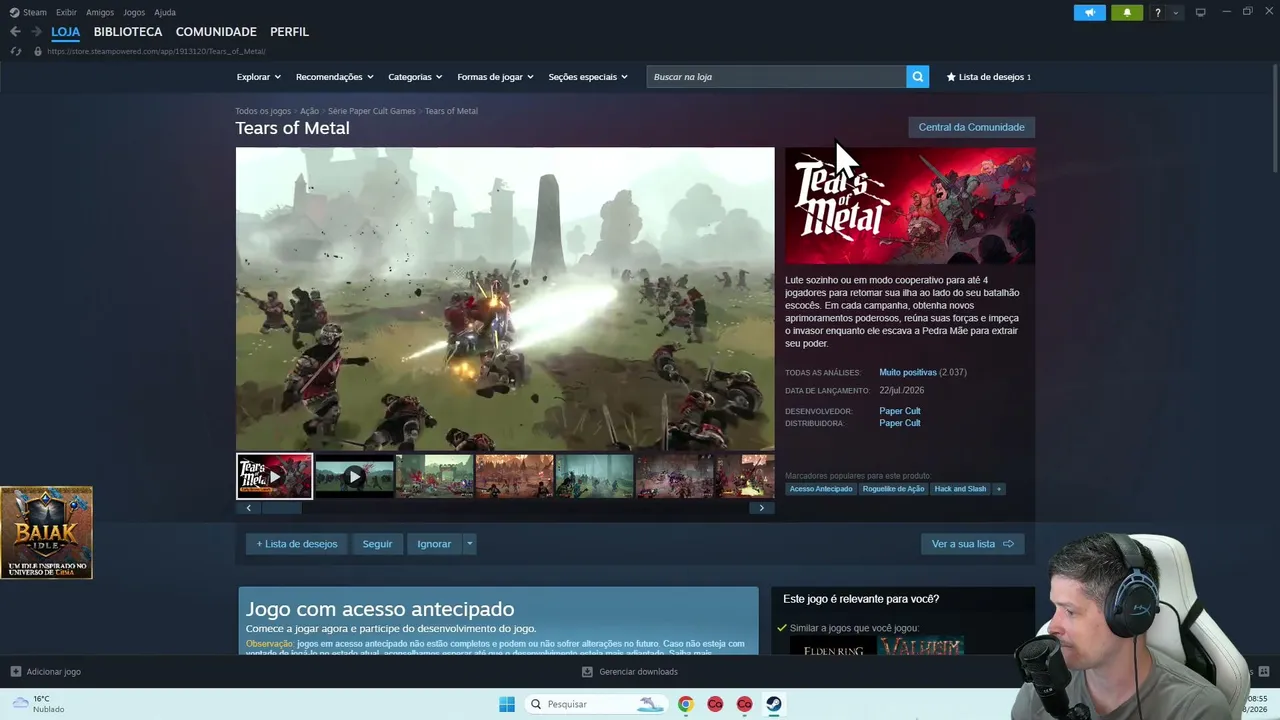The height and width of the screenshot is (720, 1280).
Task: Add game via + Lista de desejos
Action: 297,544
